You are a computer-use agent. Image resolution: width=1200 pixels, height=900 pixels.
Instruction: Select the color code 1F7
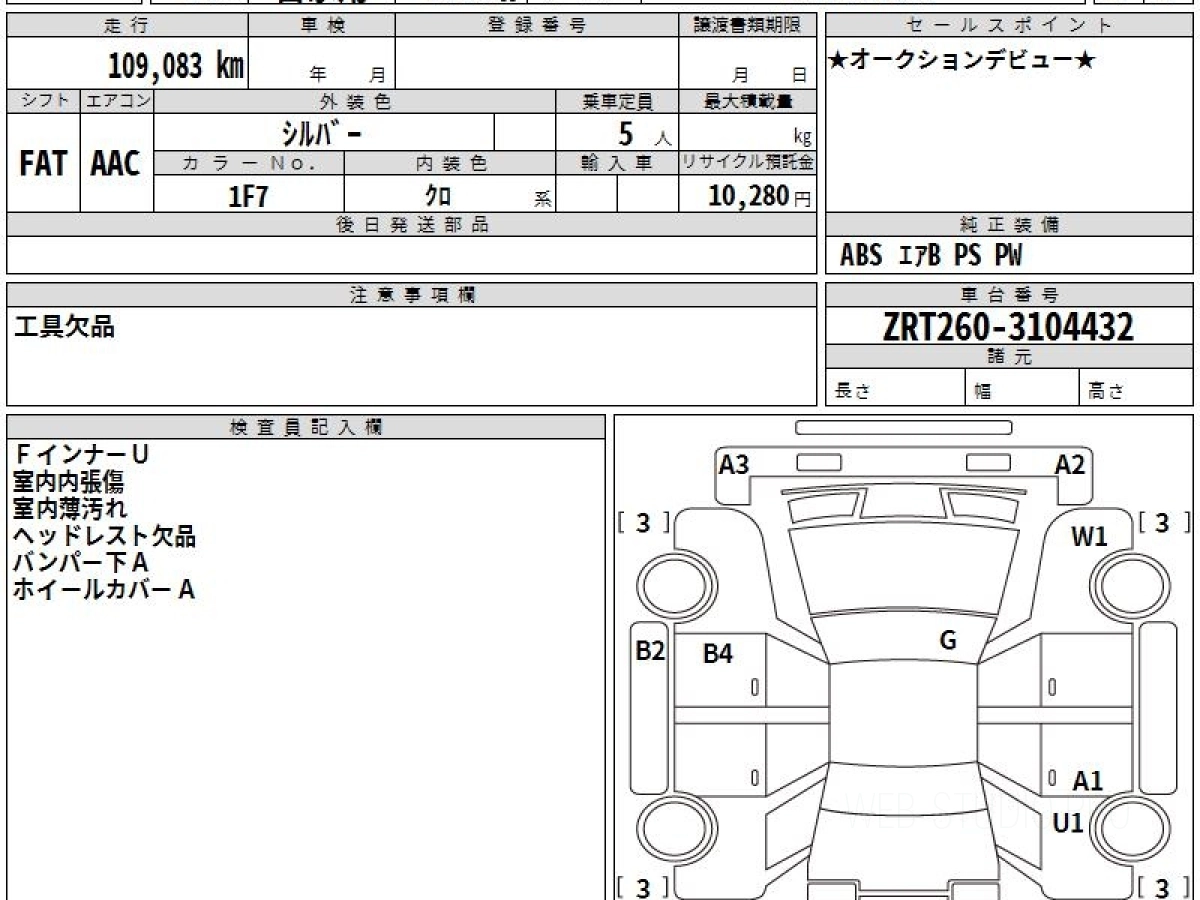point(248,196)
